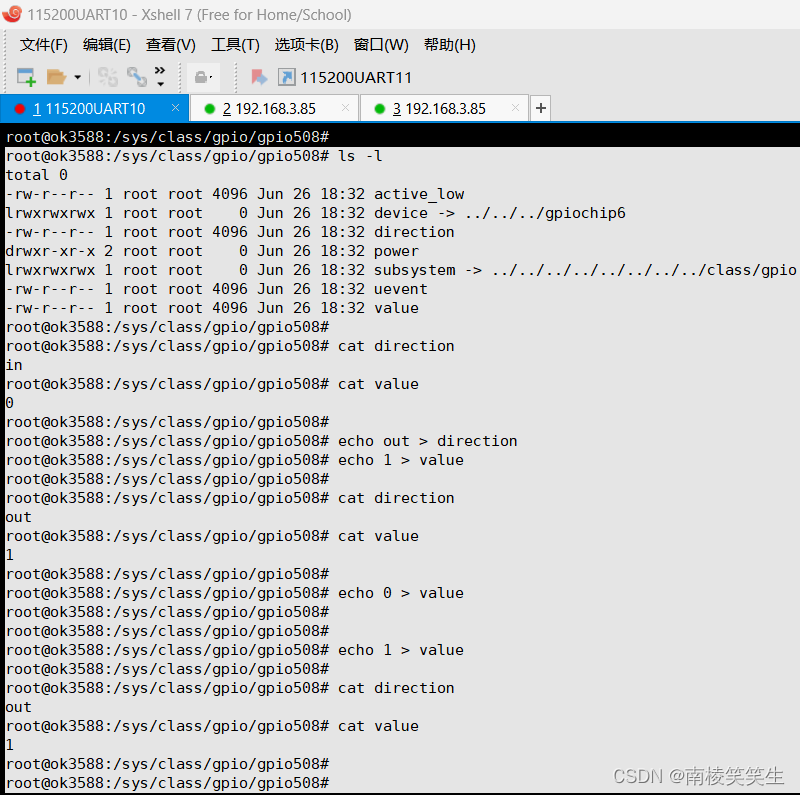800x795 pixels.
Task: Open the 115200UART11 quick session shortcut
Action: 345,78
